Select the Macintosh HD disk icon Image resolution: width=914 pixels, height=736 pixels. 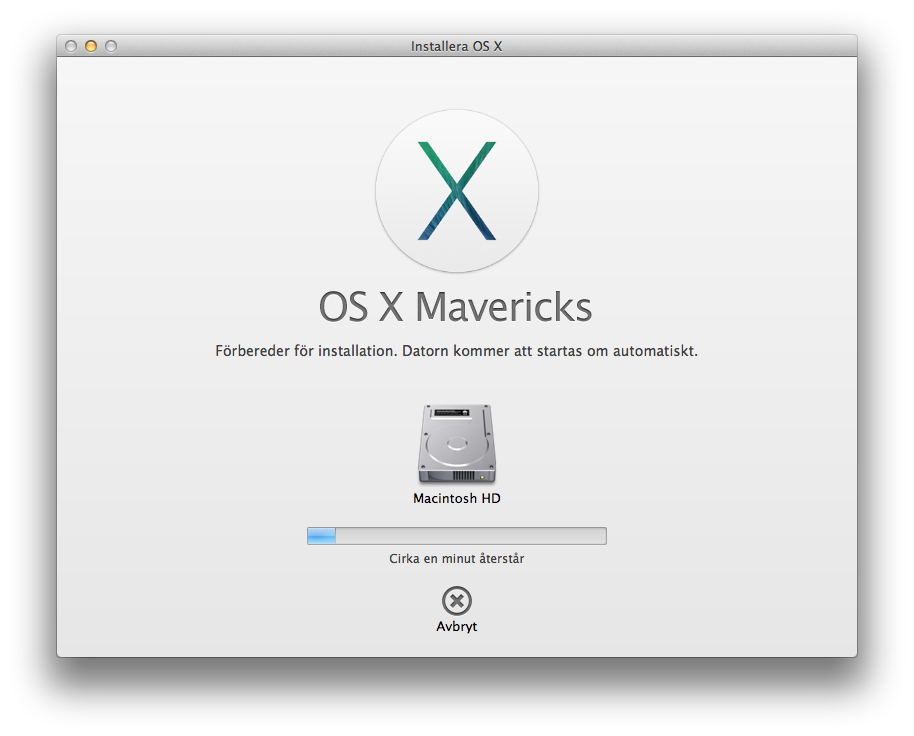(x=456, y=444)
